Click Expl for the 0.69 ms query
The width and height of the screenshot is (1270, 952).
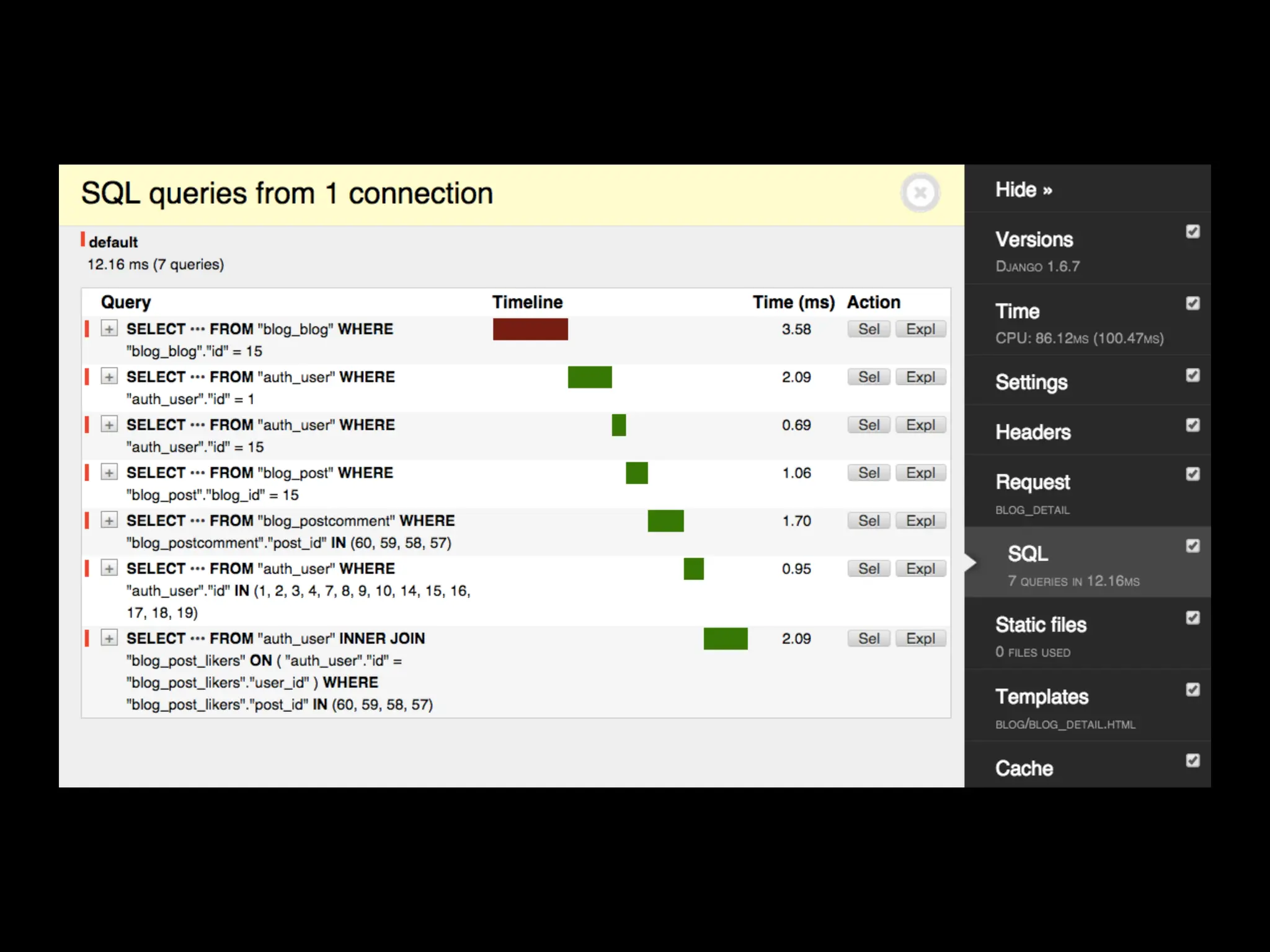920,425
